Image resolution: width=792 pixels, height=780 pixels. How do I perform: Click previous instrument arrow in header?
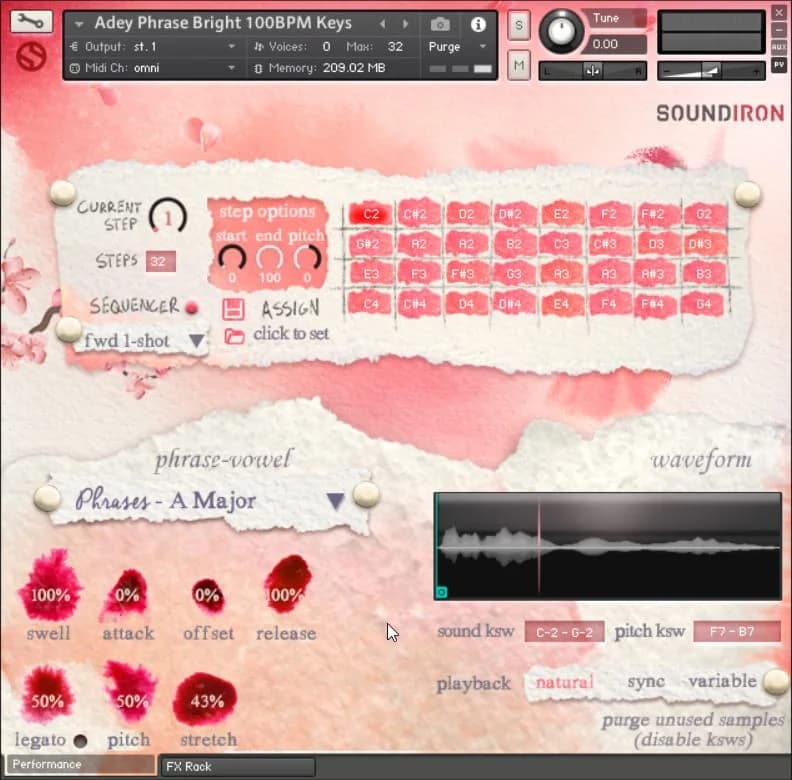click(x=382, y=23)
